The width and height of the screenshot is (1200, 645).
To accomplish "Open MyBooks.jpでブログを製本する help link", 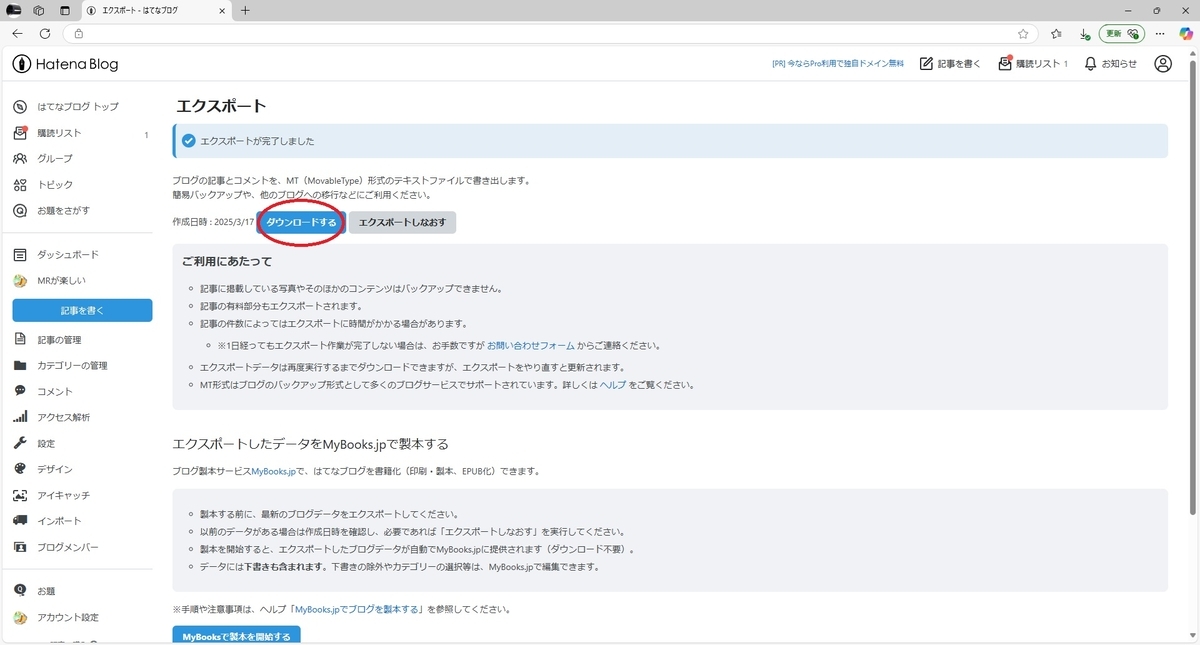I will tap(357, 609).
